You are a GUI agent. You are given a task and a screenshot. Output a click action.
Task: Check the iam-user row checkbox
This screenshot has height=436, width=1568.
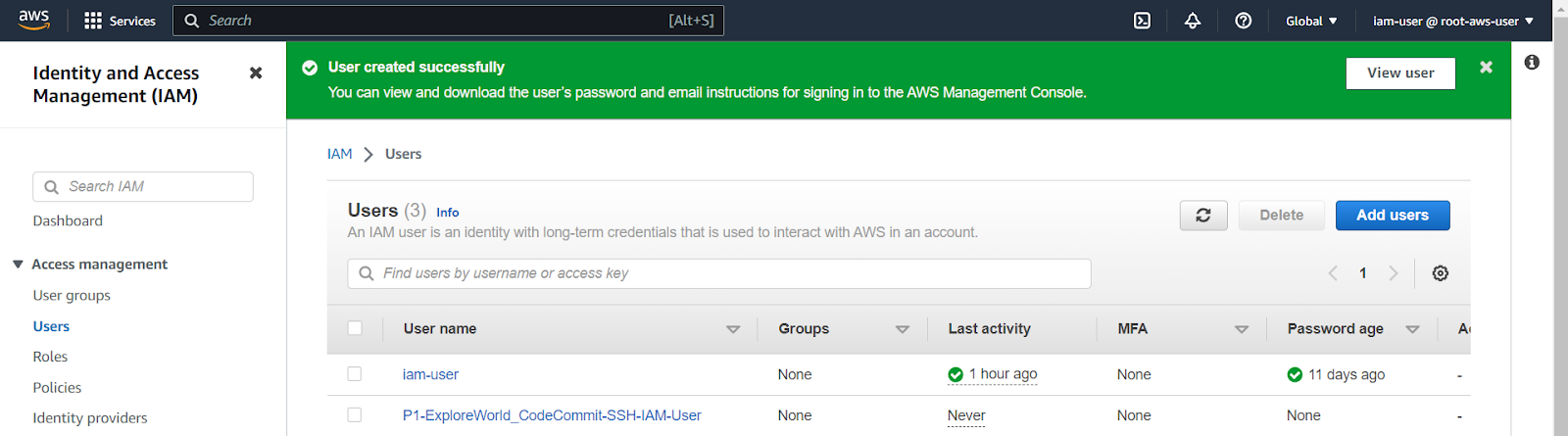pos(355,373)
